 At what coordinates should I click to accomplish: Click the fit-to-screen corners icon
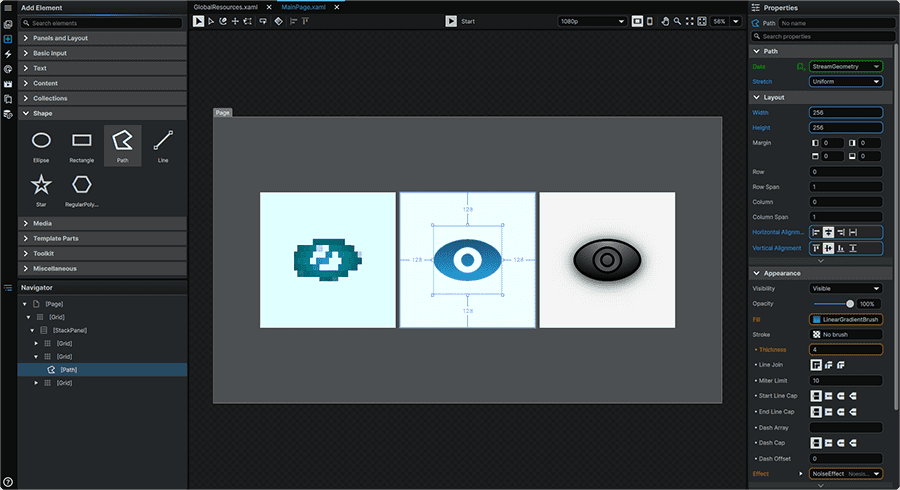689,21
